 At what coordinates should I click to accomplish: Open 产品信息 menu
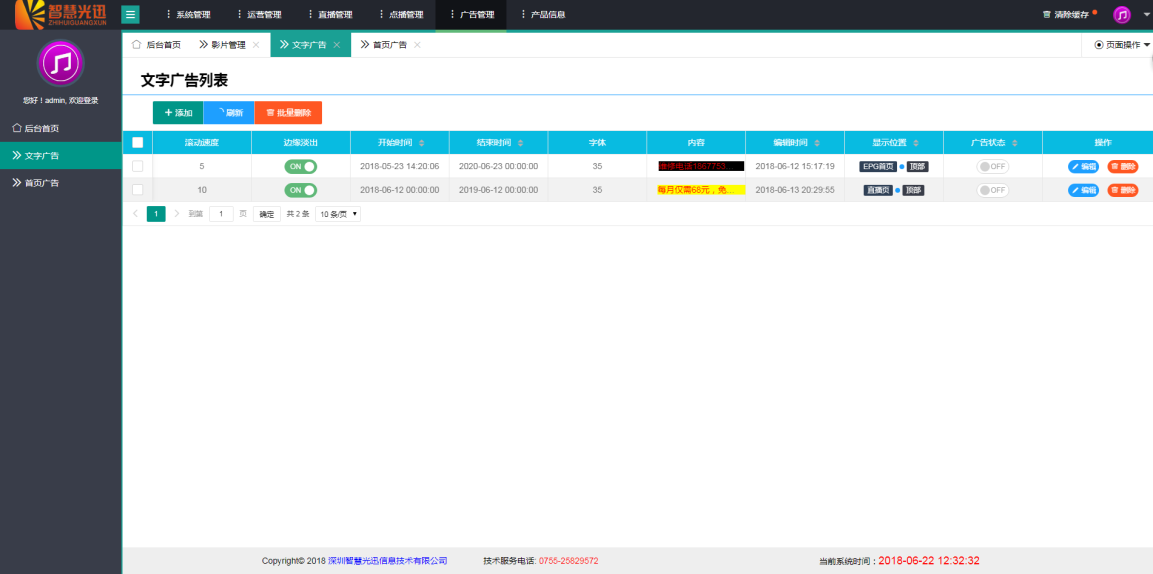[x=542, y=15]
